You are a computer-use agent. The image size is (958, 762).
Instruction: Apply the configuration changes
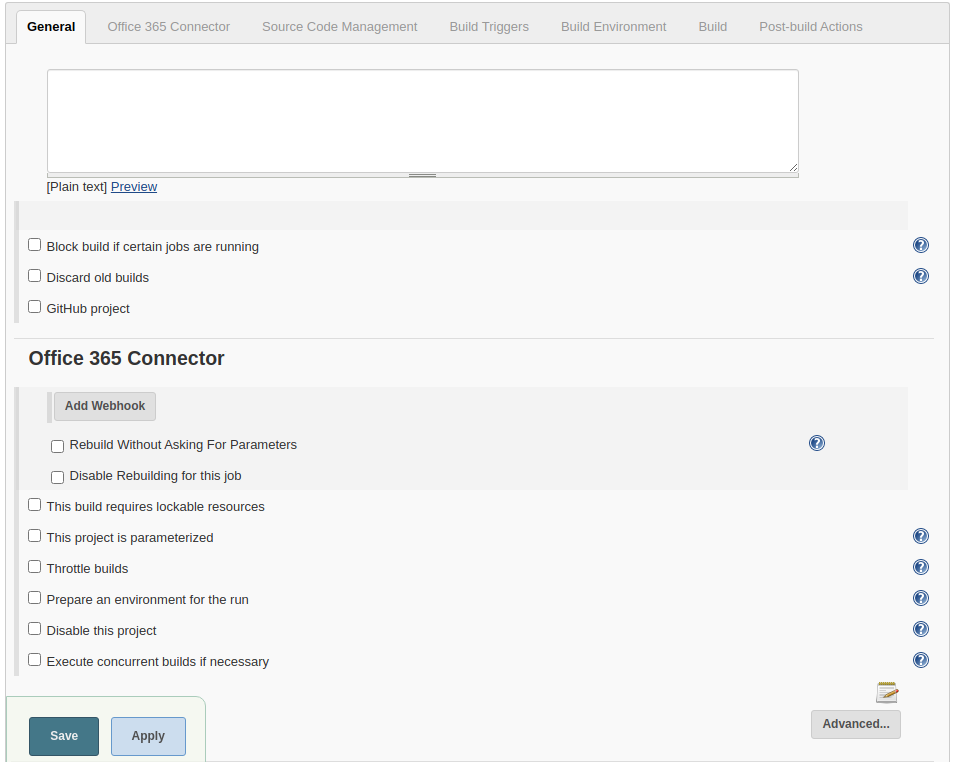148,736
